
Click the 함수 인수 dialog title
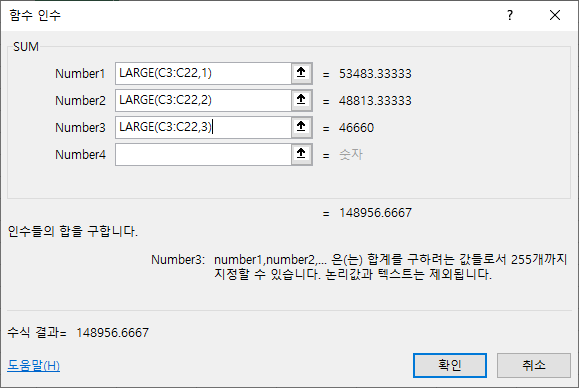(x=35, y=15)
